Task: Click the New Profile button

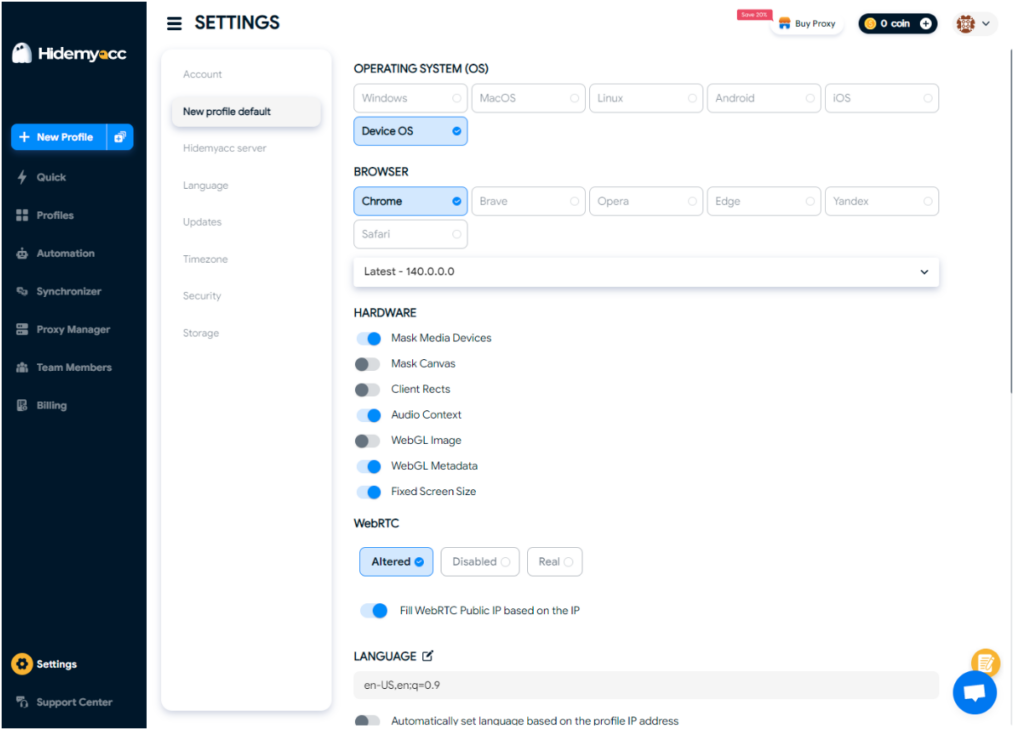Action: point(59,137)
